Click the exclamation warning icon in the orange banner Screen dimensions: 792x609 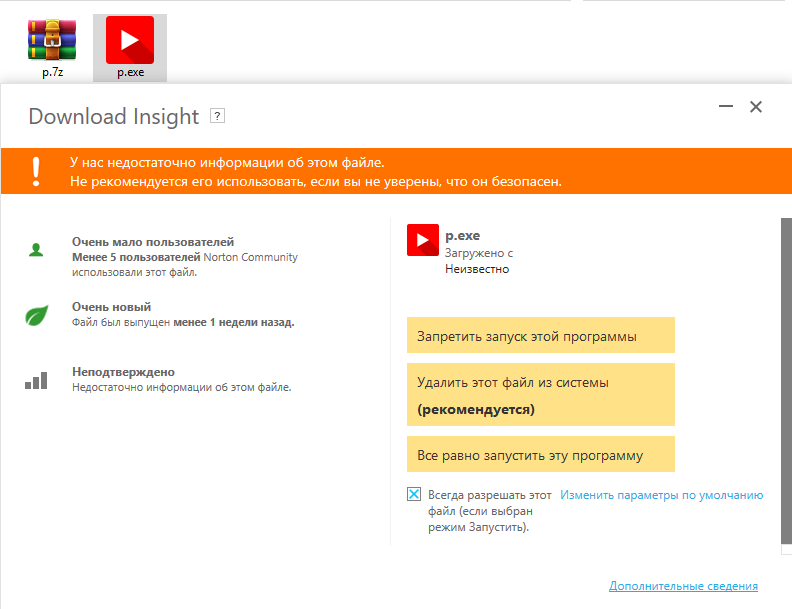point(36,172)
